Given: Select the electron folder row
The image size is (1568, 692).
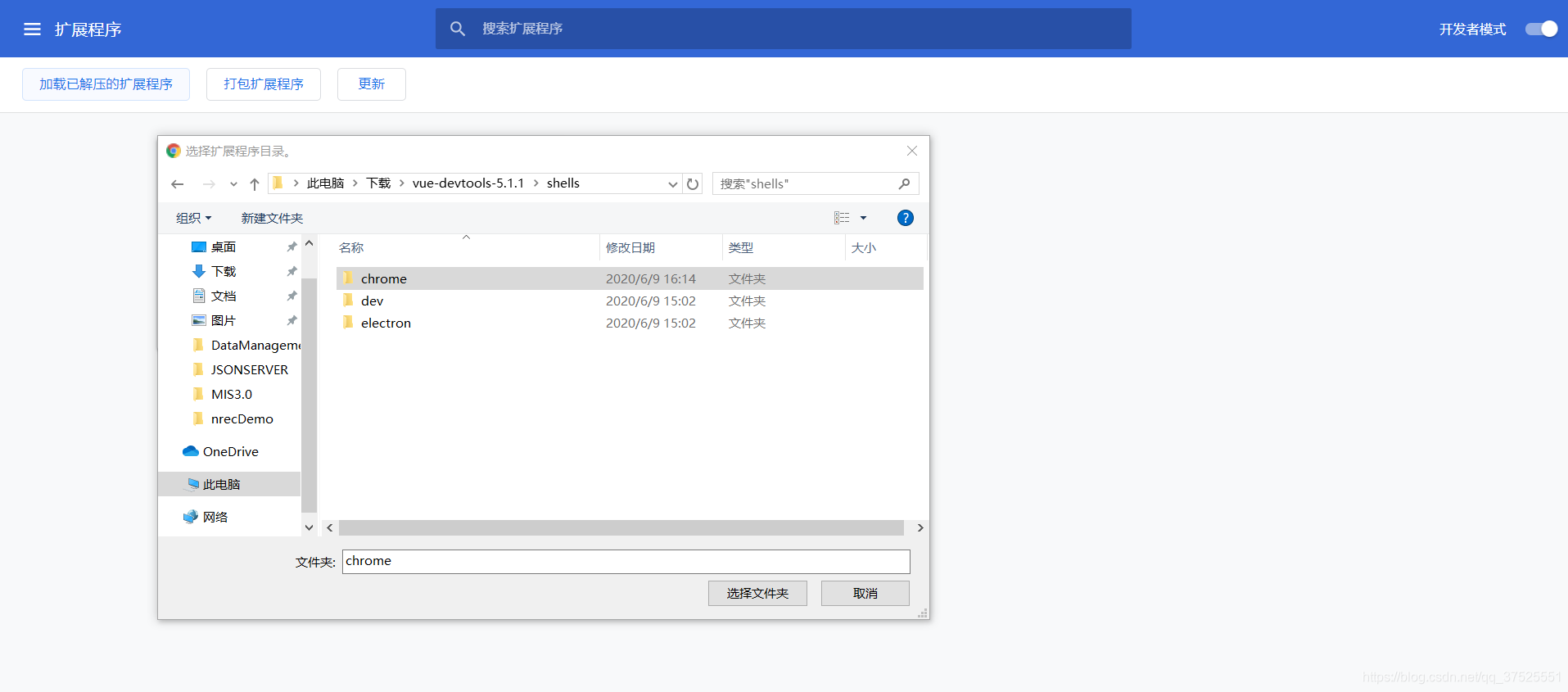Looking at the screenshot, I should click(630, 323).
